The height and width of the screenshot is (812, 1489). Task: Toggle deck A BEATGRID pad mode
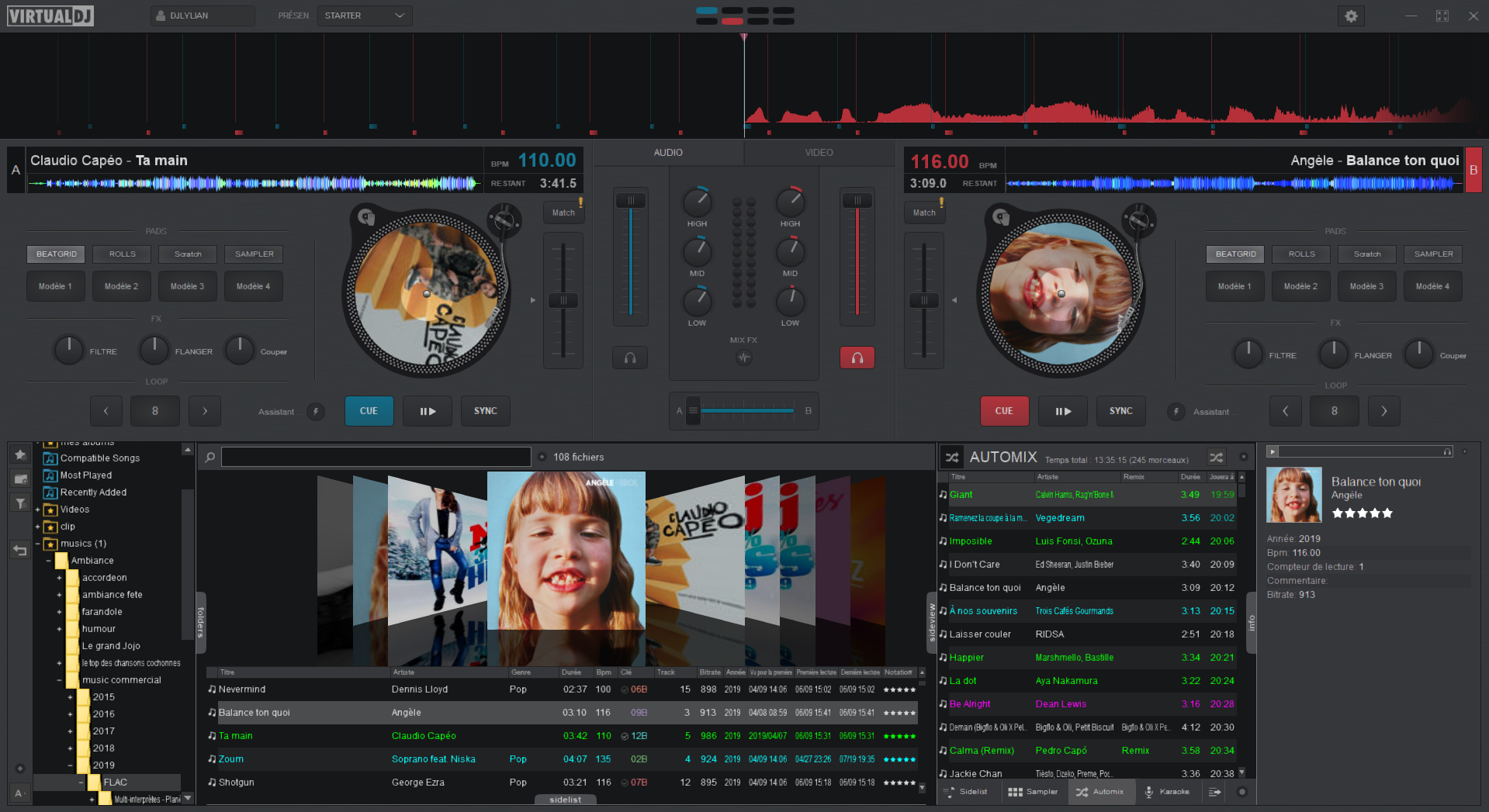[x=57, y=254]
